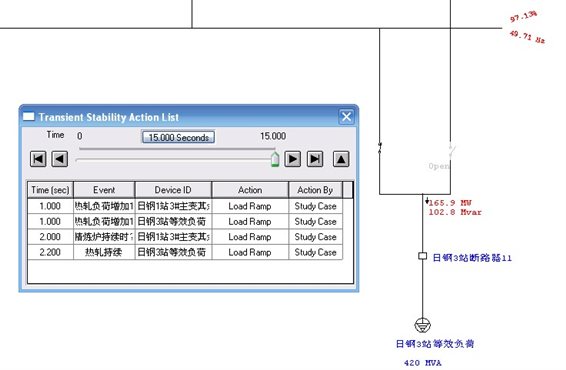Click Study Case in the 2.000 row
Screen dimensions: 566x370
[315, 237]
